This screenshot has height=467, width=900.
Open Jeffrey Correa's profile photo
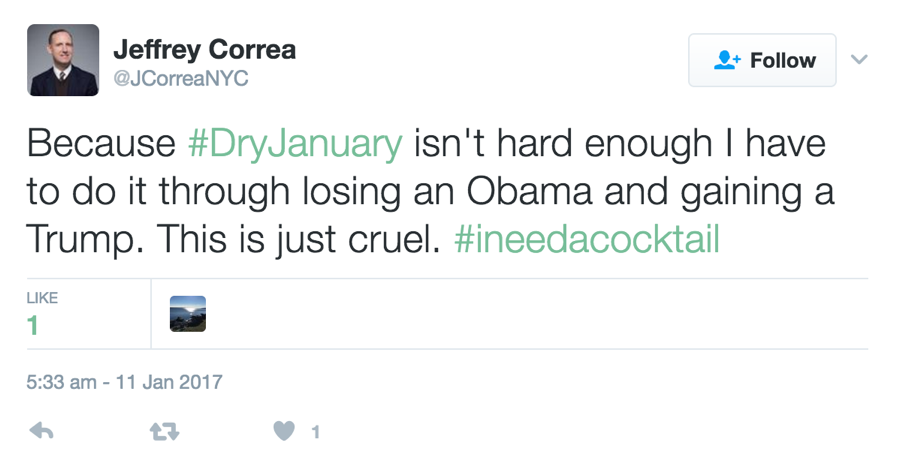(63, 60)
